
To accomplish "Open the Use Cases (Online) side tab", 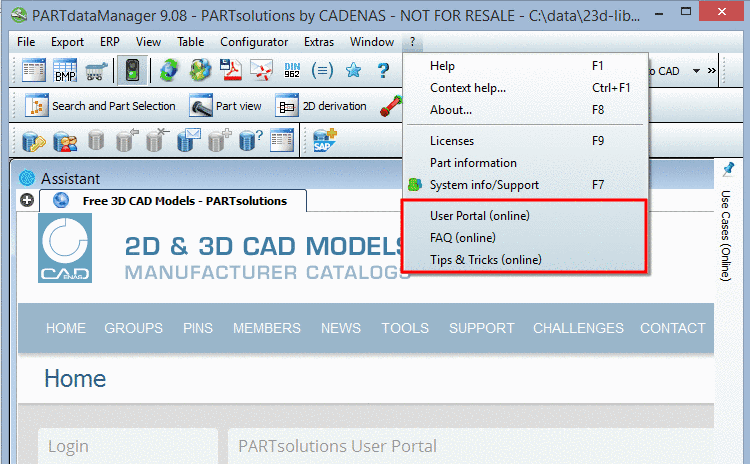I will 726,235.
